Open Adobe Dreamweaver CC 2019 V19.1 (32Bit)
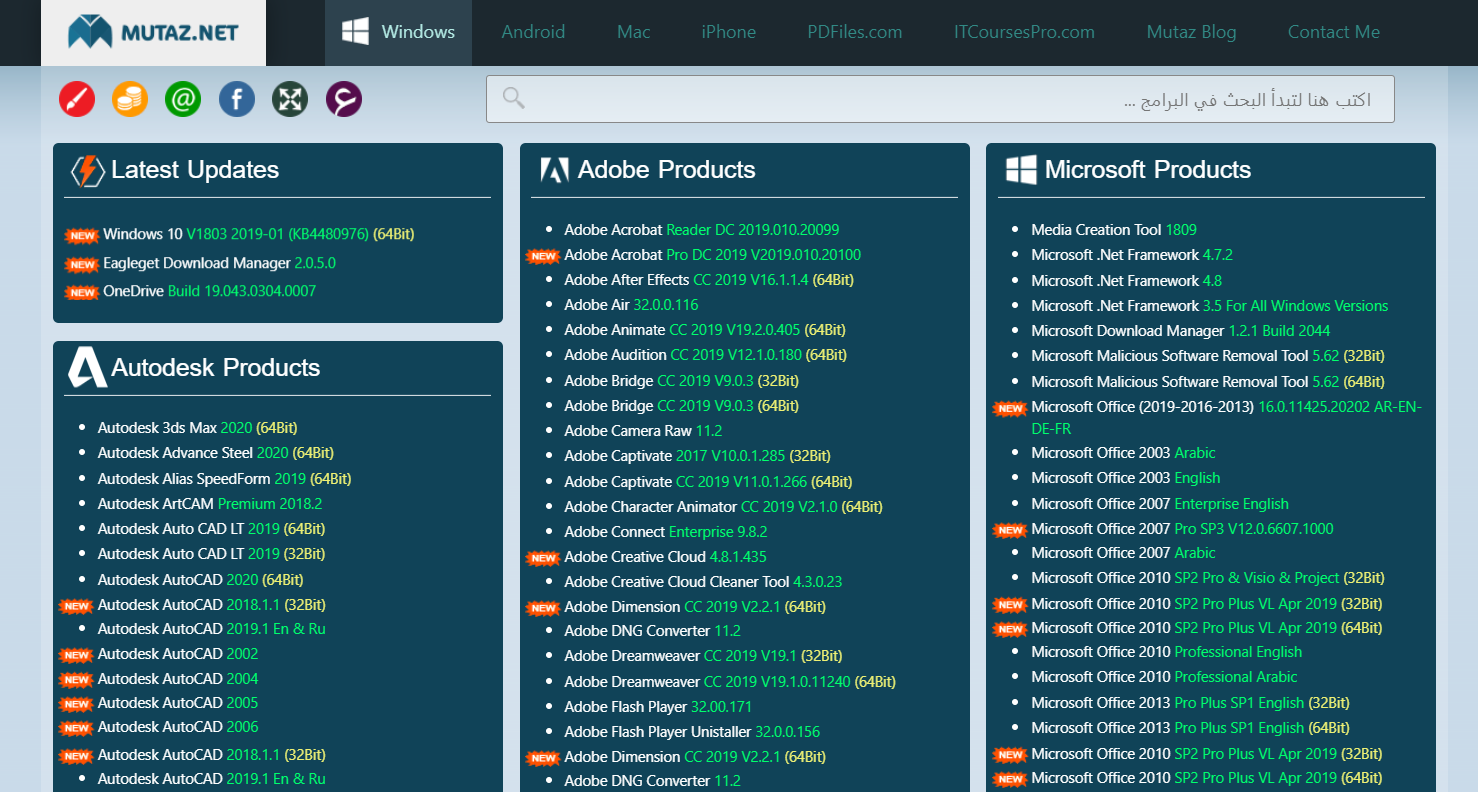 (703, 656)
